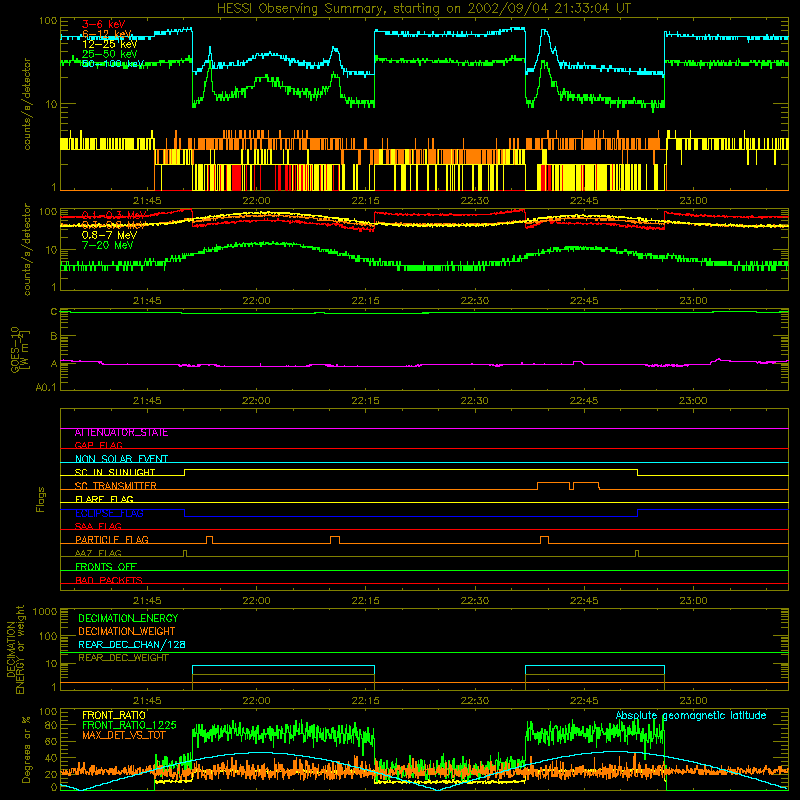Click 21:45 tick under the MeV panel
Screen dimensions: 800x800
147,301
